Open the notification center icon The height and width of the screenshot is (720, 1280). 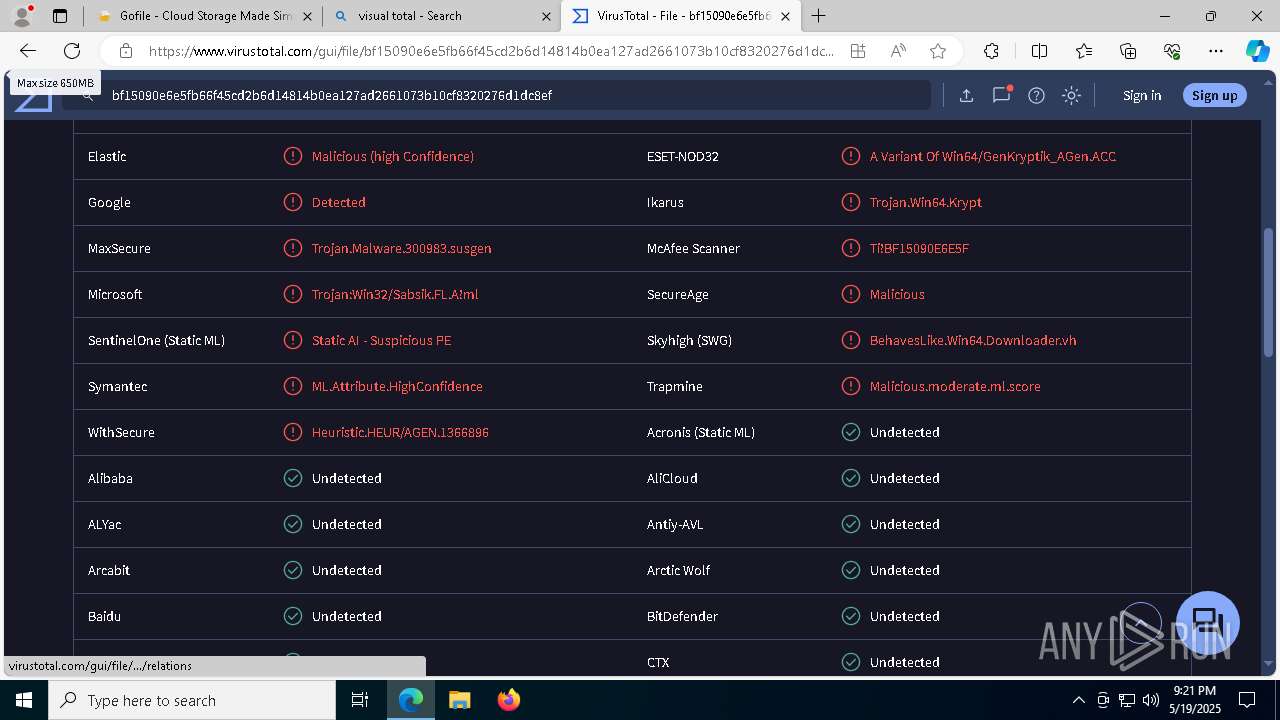click(x=1247, y=700)
